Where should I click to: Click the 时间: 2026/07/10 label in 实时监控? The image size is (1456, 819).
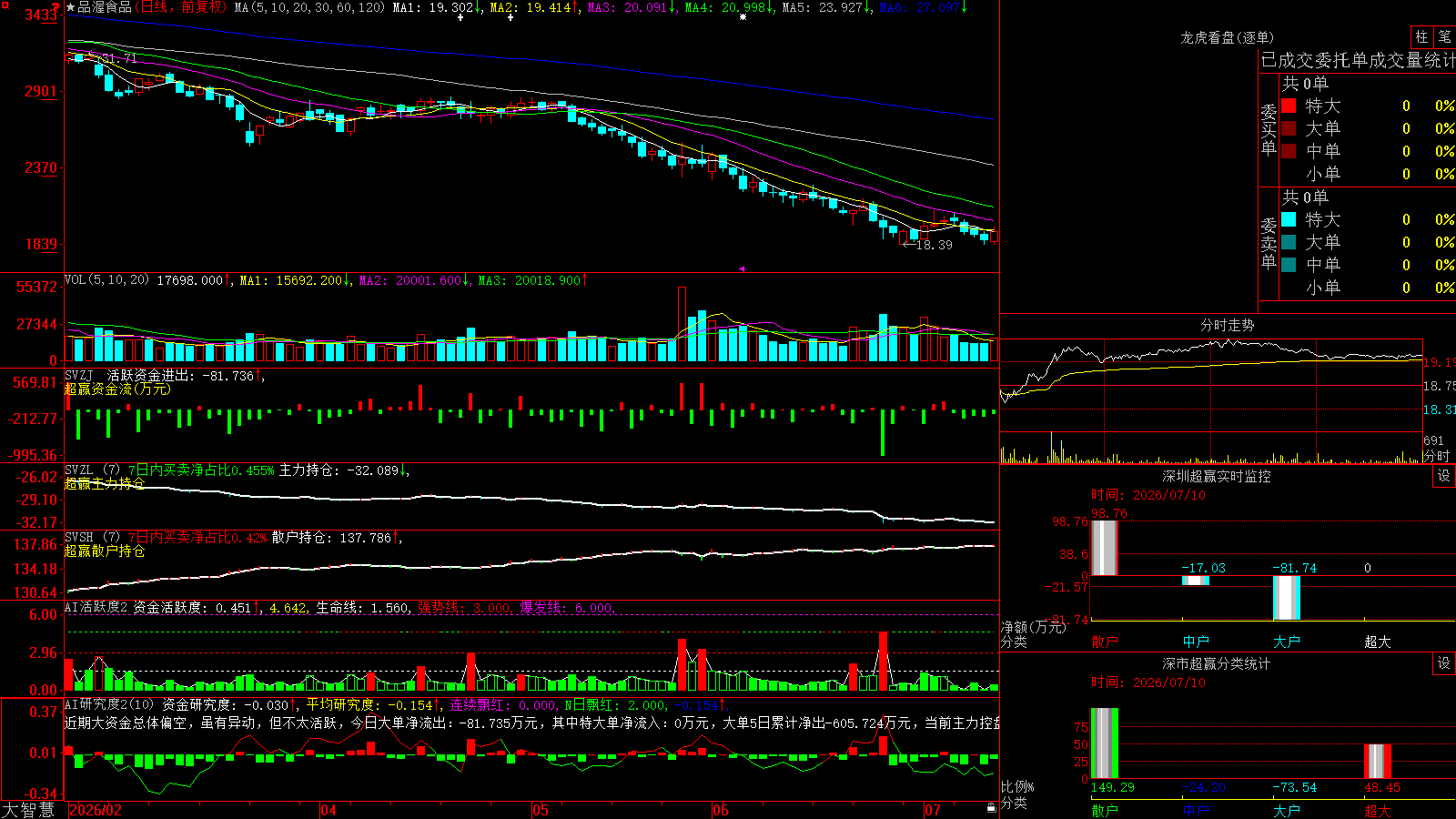[x=1148, y=495]
